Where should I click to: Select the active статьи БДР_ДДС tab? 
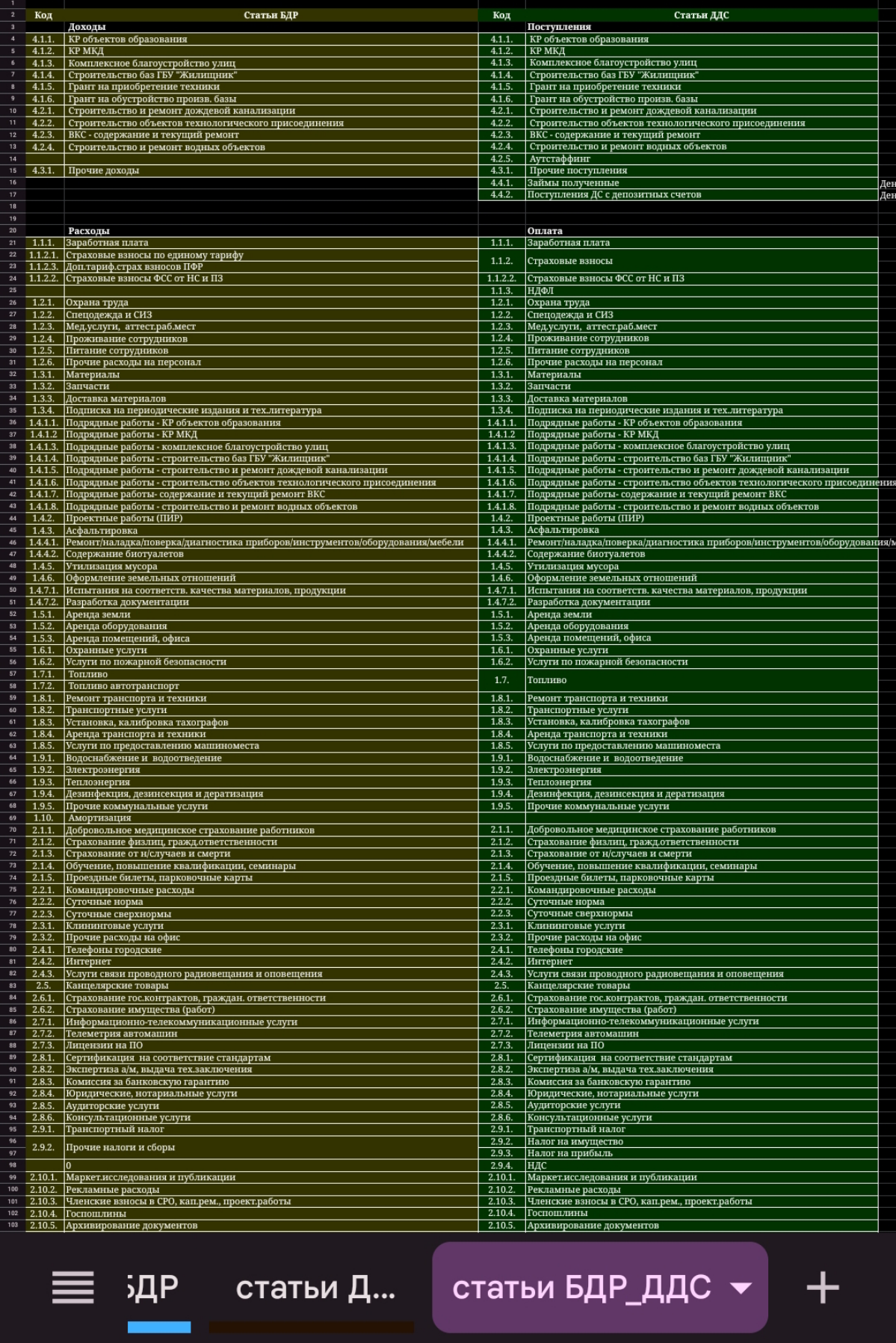click(x=581, y=1287)
